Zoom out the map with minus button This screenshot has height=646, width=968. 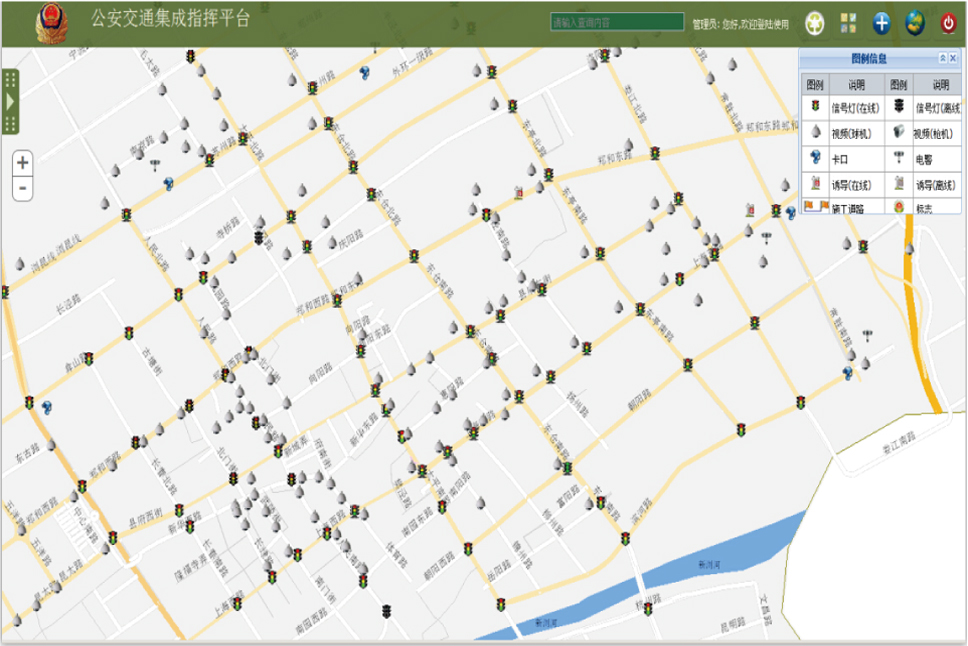click(23, 188)
